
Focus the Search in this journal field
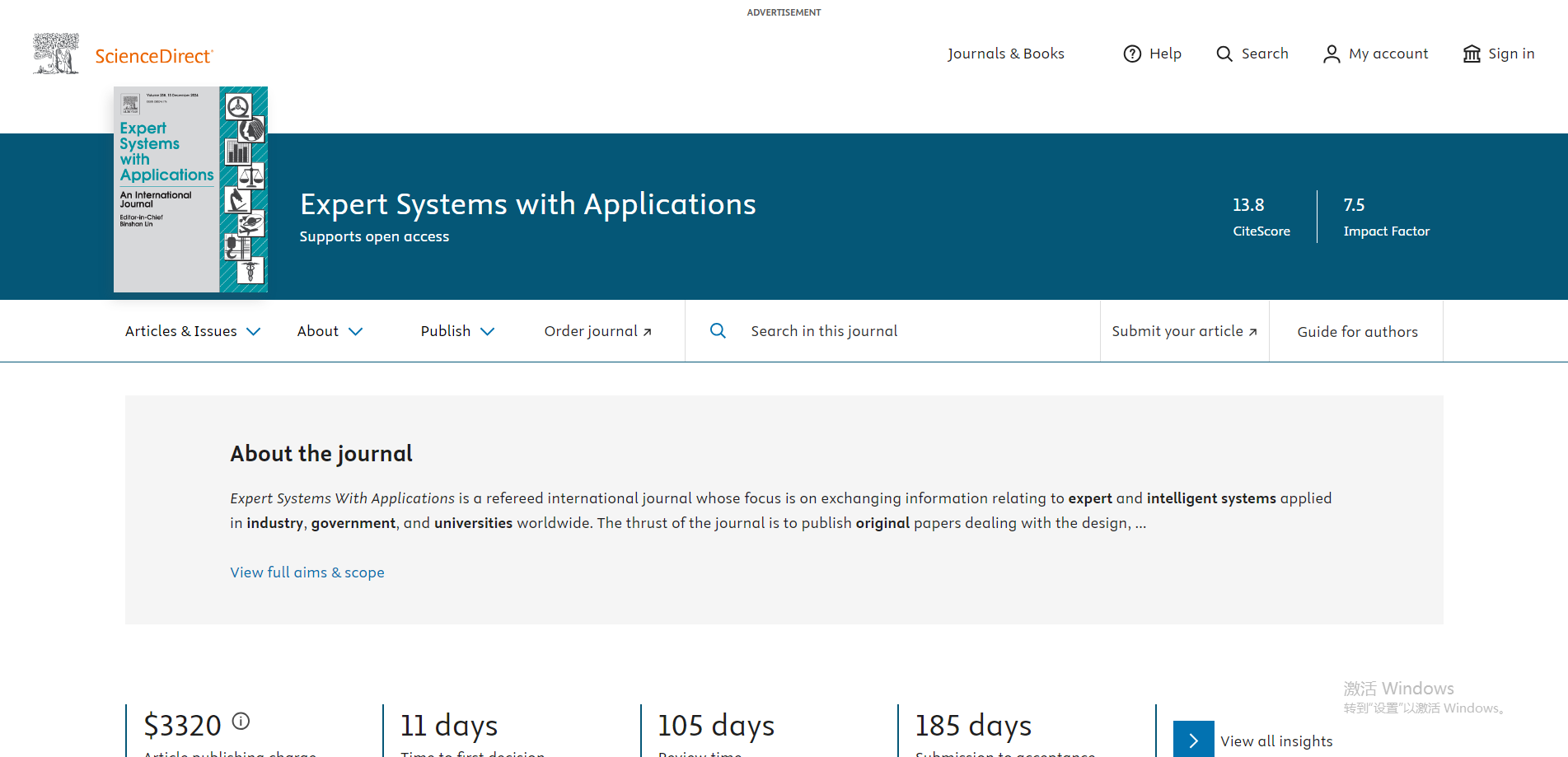(906, 331)
